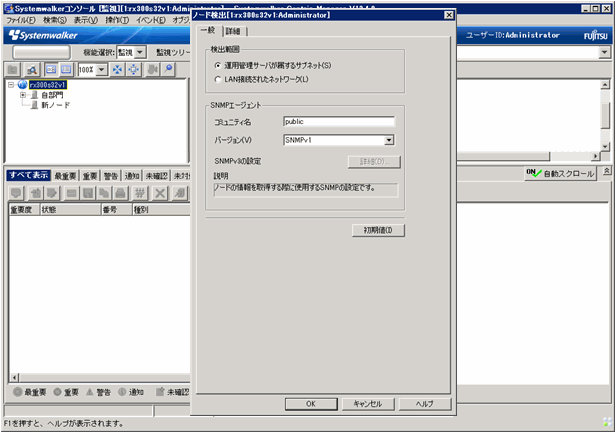Click the speech bubble icon in event toolbar
The height and width of the screenshot is (433, 616).
(16, 193)
